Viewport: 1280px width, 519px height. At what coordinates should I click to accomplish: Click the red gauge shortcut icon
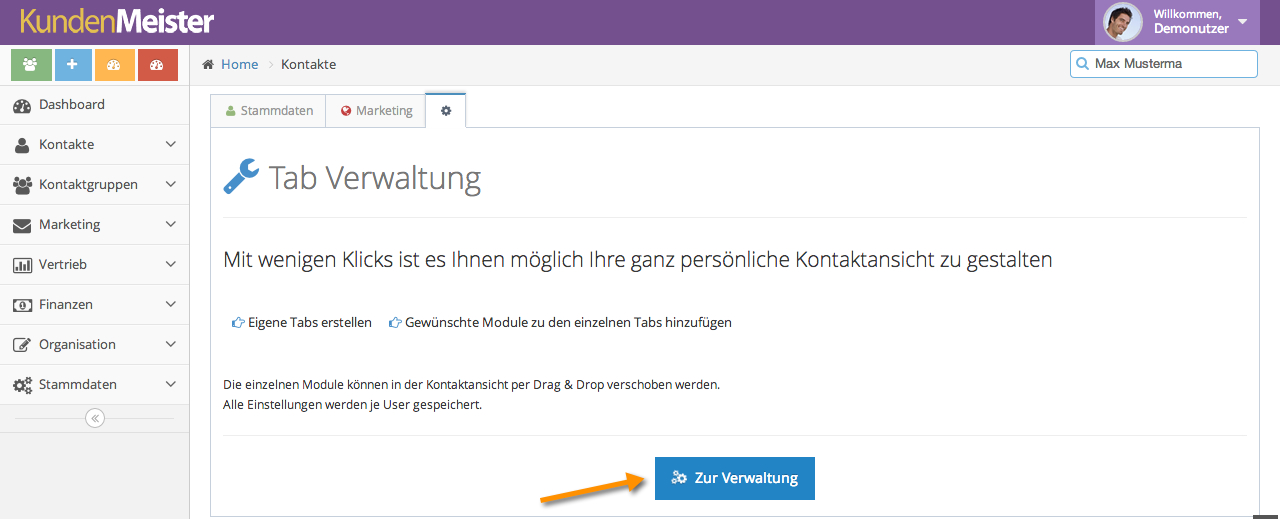click(x=157, y=65)
